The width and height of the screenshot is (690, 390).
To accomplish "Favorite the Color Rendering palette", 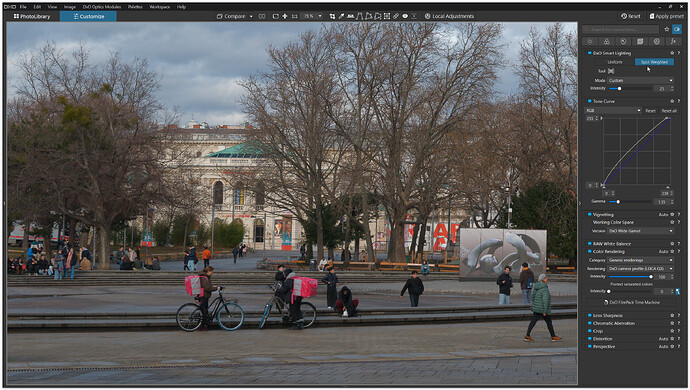I will point(672,252).
